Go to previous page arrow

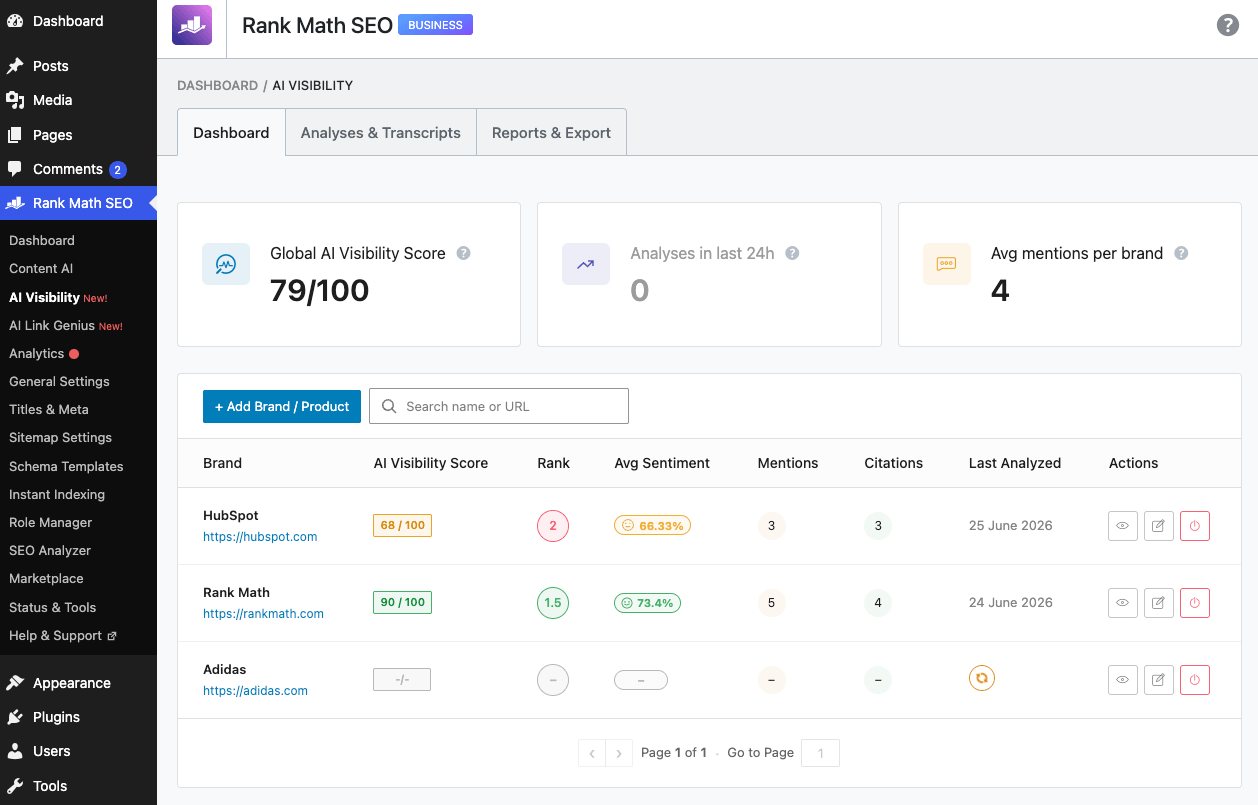pyautogui.click(x=592, y=753)
